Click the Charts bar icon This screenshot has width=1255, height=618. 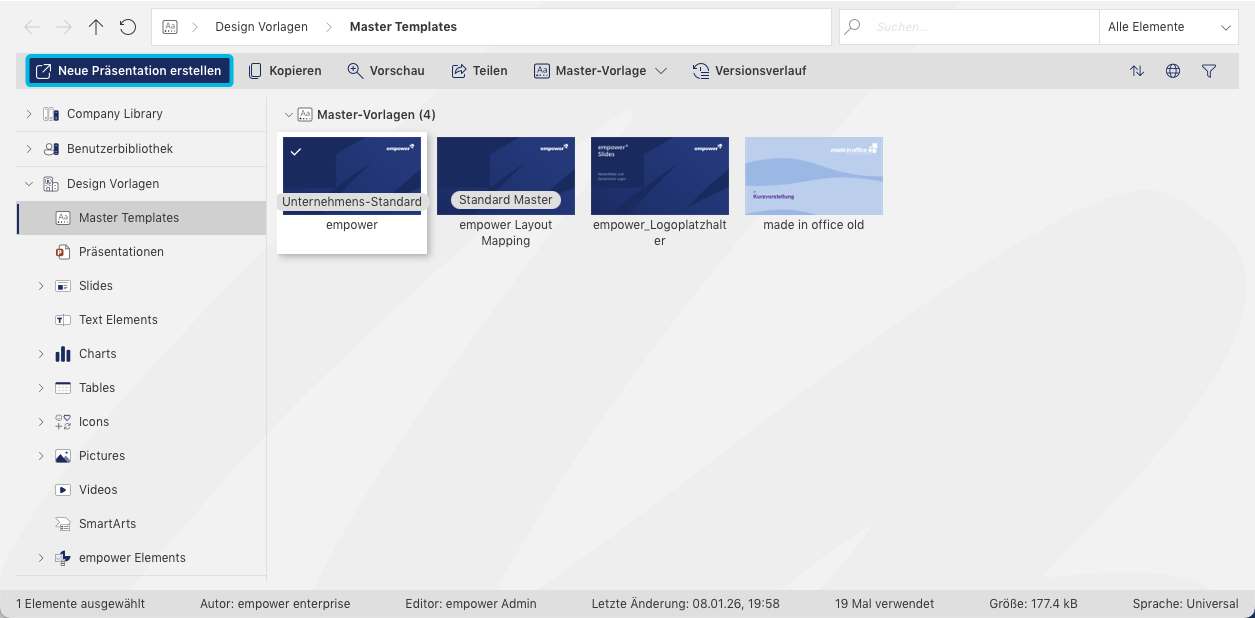63,354
